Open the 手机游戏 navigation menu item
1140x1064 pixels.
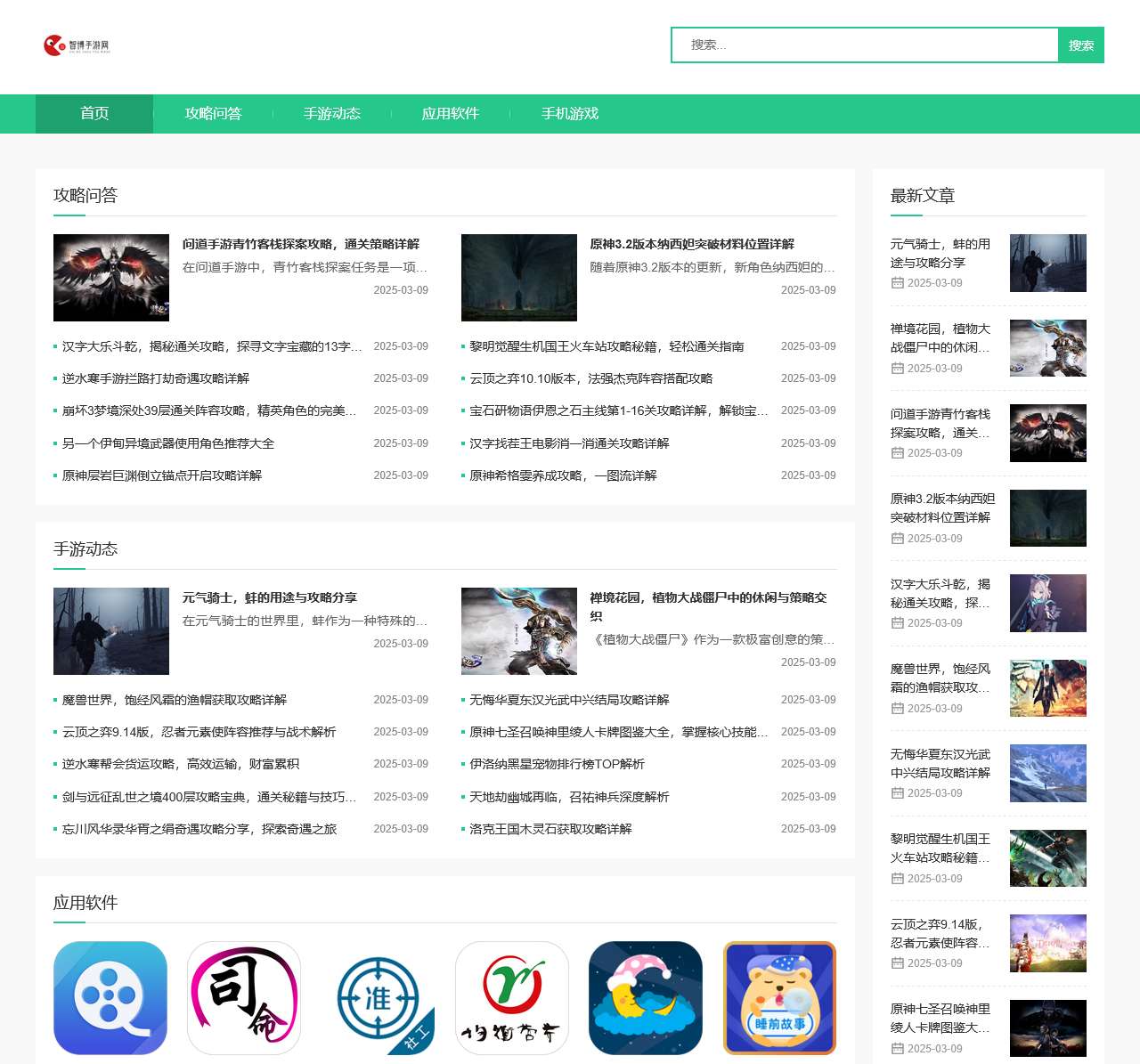[x=569, y=114]
